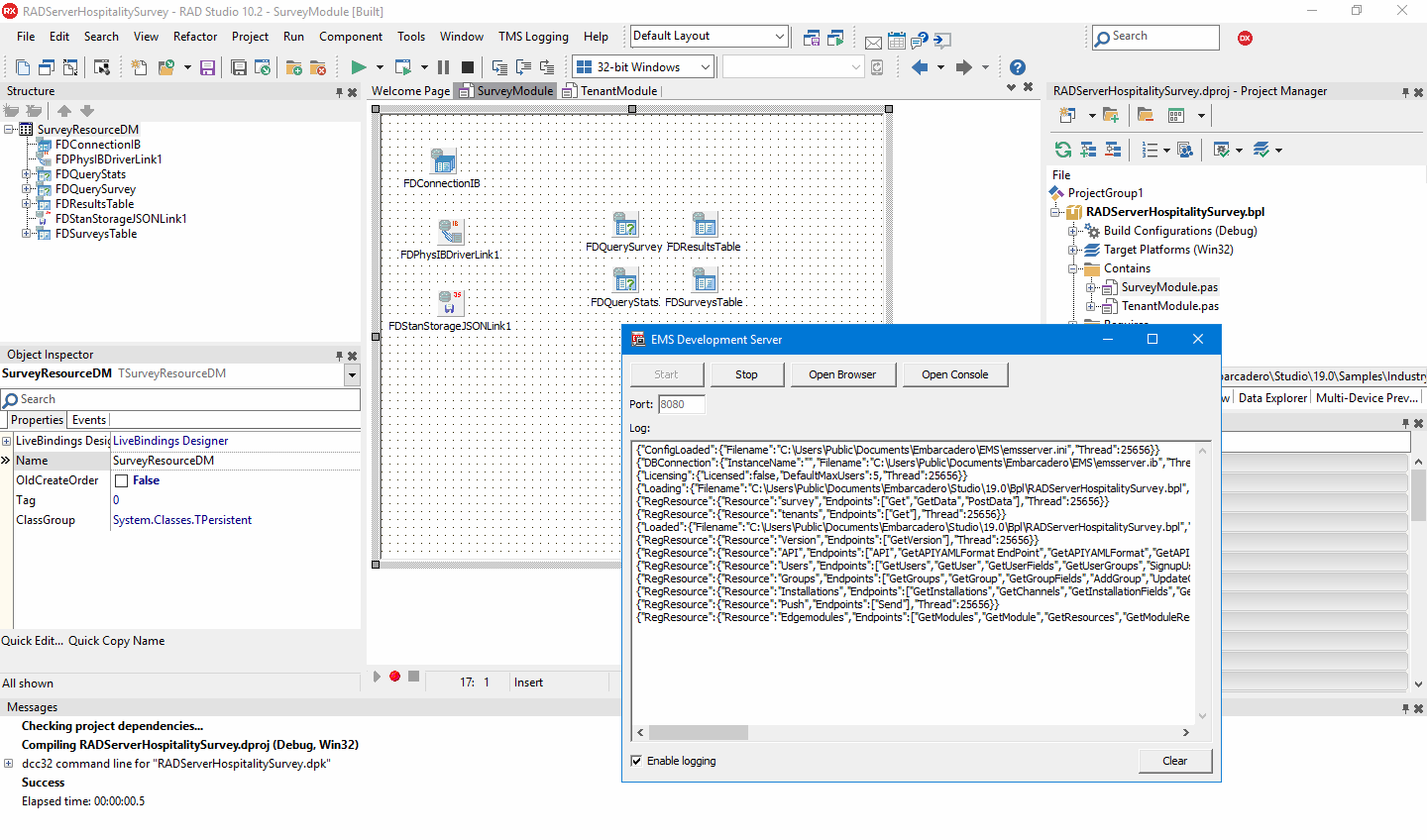Image resolution: width=1427 pixels, height=840 pixels.
Task: Click the Step Over toolbar icon
Action: 523,67
